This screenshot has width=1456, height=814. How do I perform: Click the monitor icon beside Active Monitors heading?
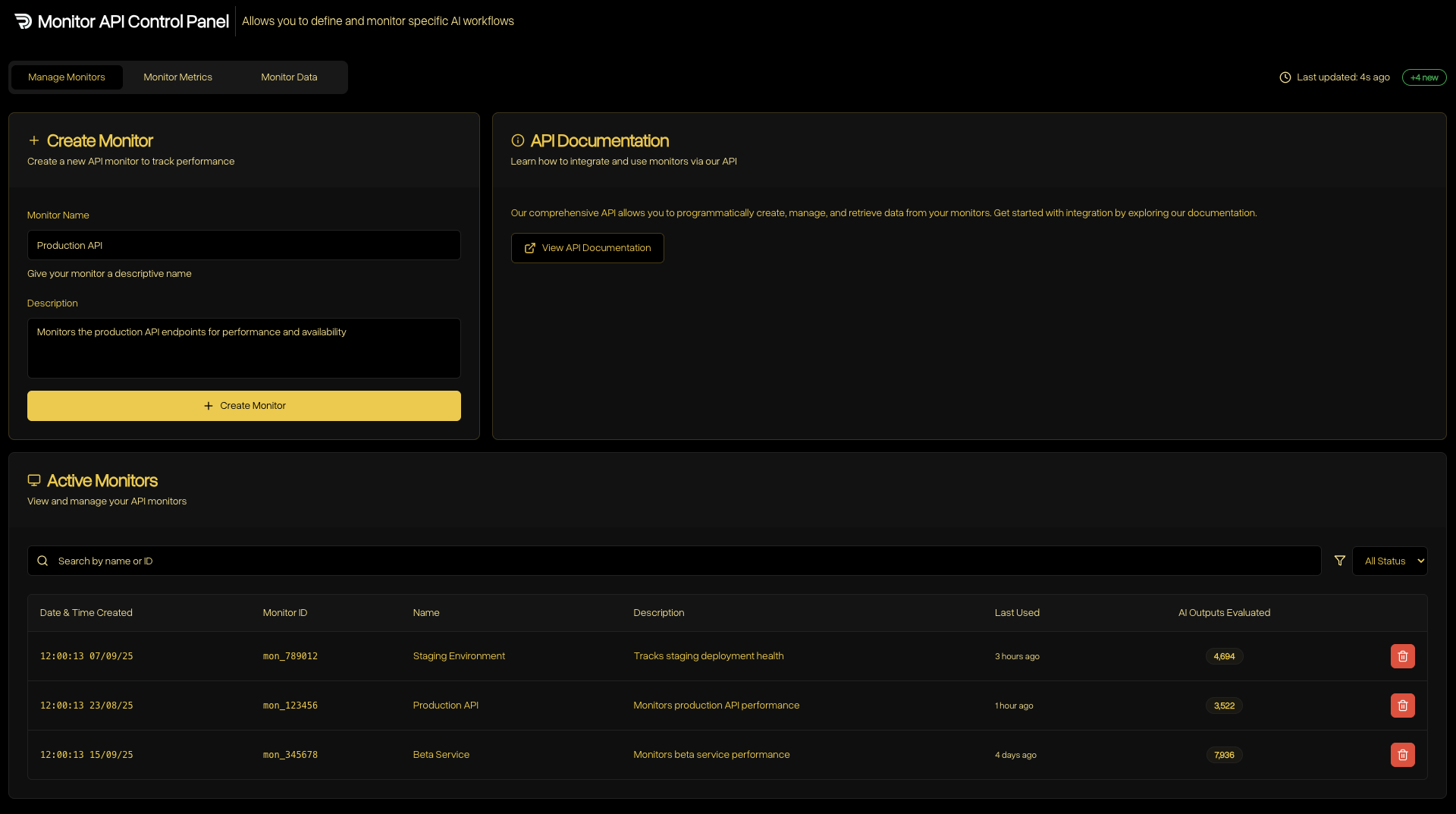click(33, 479)
